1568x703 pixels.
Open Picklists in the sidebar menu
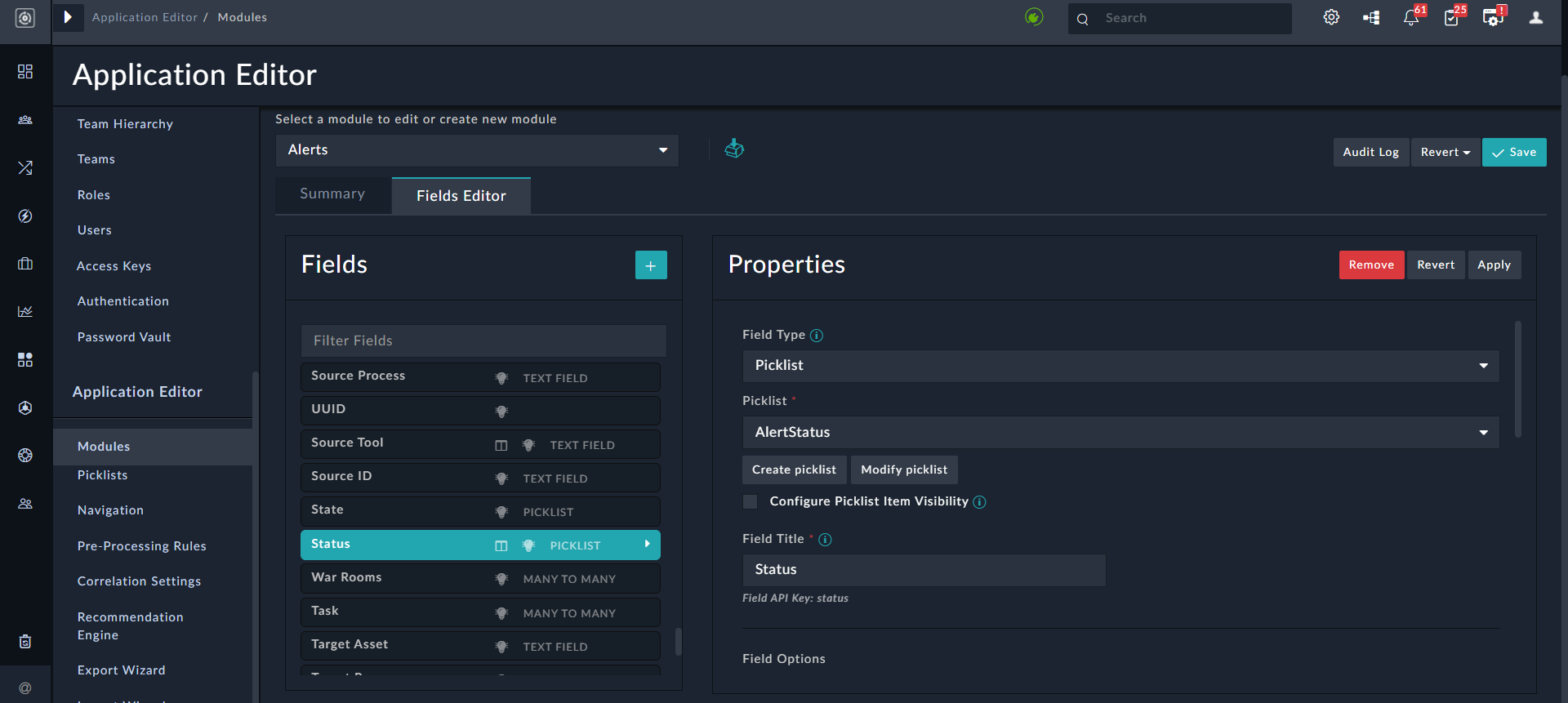[x=103, y=475]
